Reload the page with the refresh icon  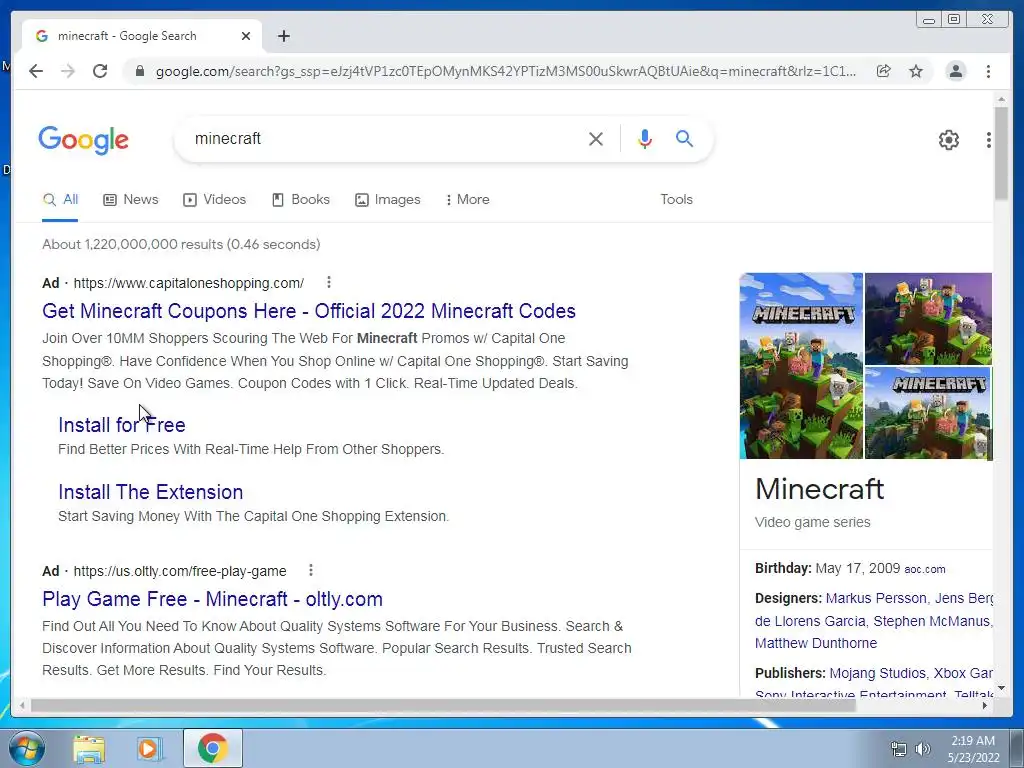pyautogui.click(x=100, y=71)
